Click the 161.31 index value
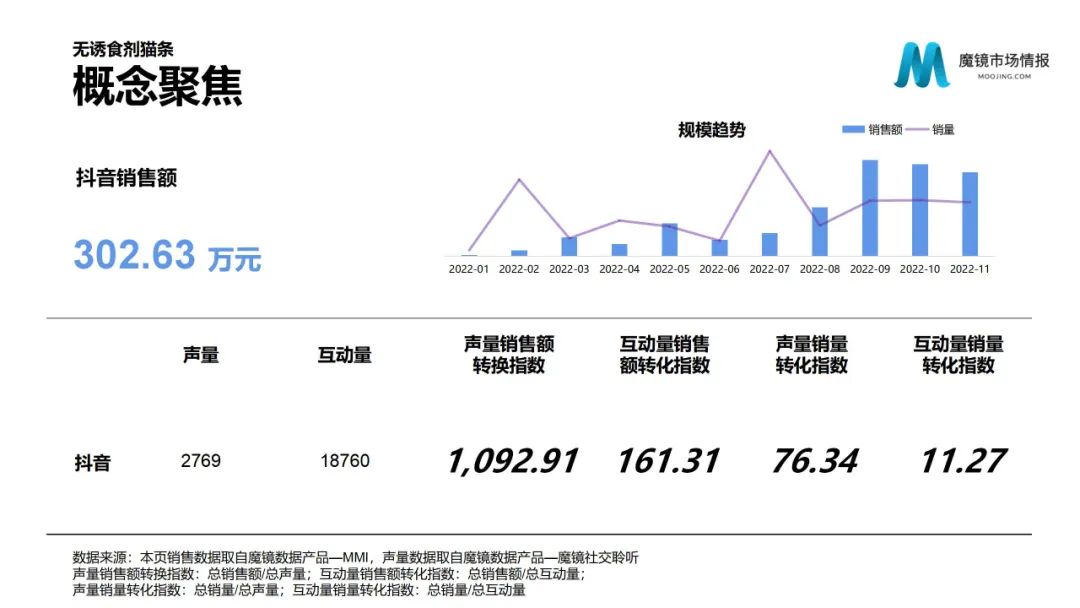Viewport: 1080px width, 608px height. (x=668, y=461)
